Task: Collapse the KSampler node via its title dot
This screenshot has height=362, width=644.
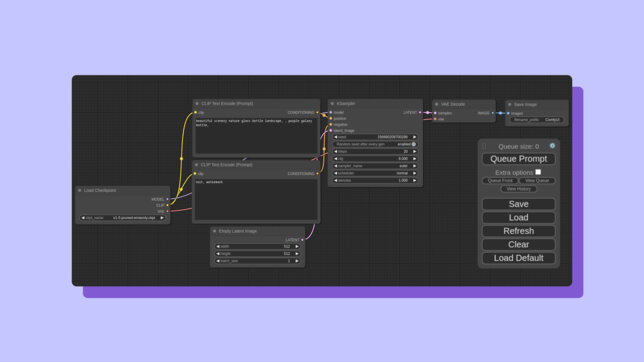Action: [x=332, y=104]
